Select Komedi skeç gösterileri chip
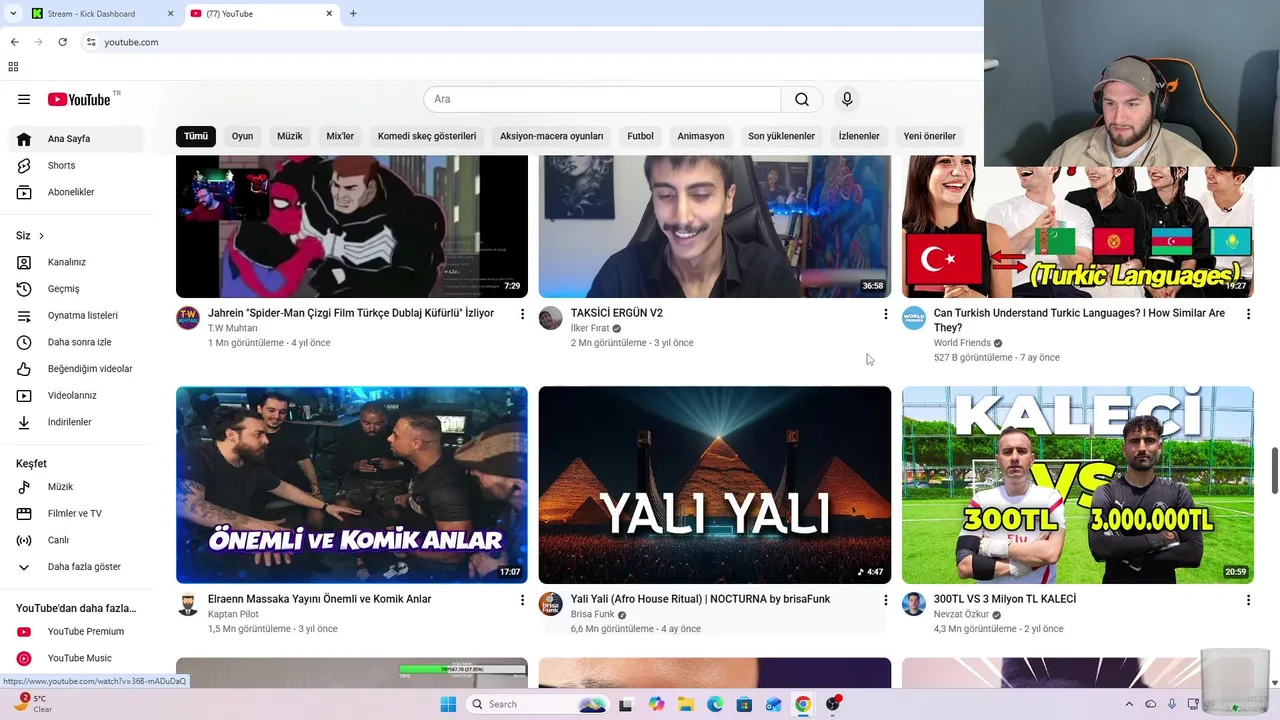Image resolution: width=1280 pixels, height=720 pixels. point(427,136)
